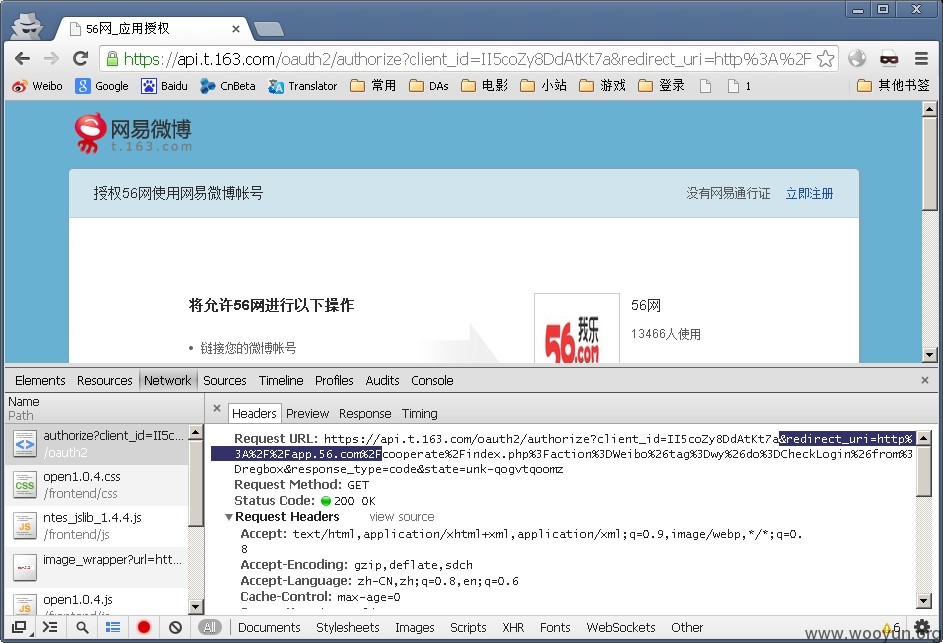
Task: Select the ntes_jslib_1.4.4.js request row
Action: [x=97, y=526]
